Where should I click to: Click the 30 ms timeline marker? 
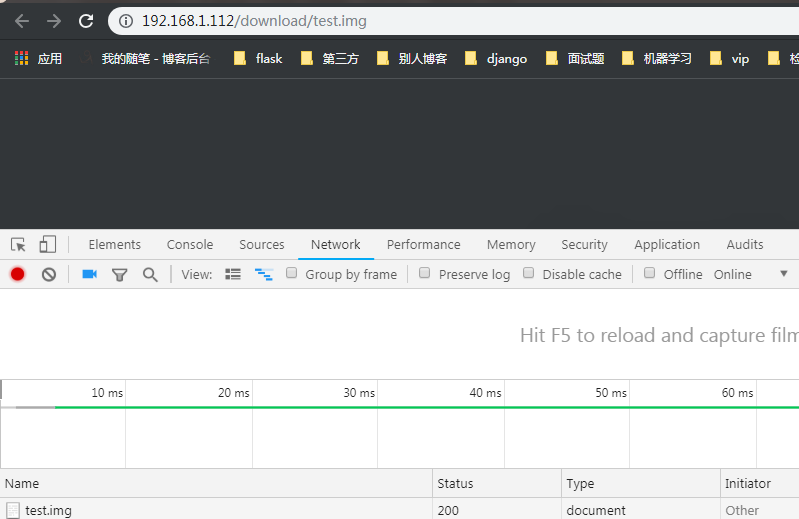tap(359, 393)
